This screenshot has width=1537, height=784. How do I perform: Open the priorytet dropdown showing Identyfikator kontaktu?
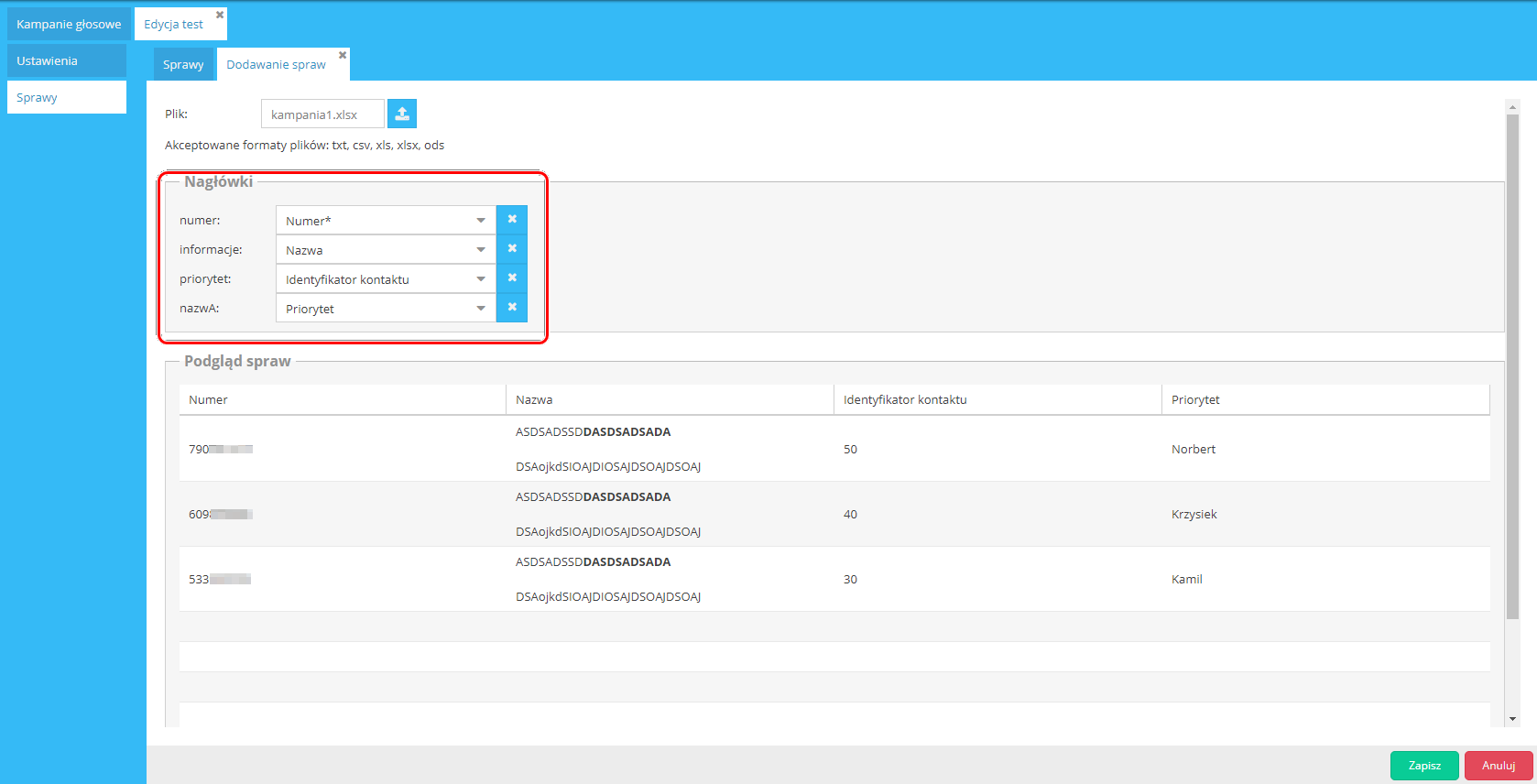(386, 278)
